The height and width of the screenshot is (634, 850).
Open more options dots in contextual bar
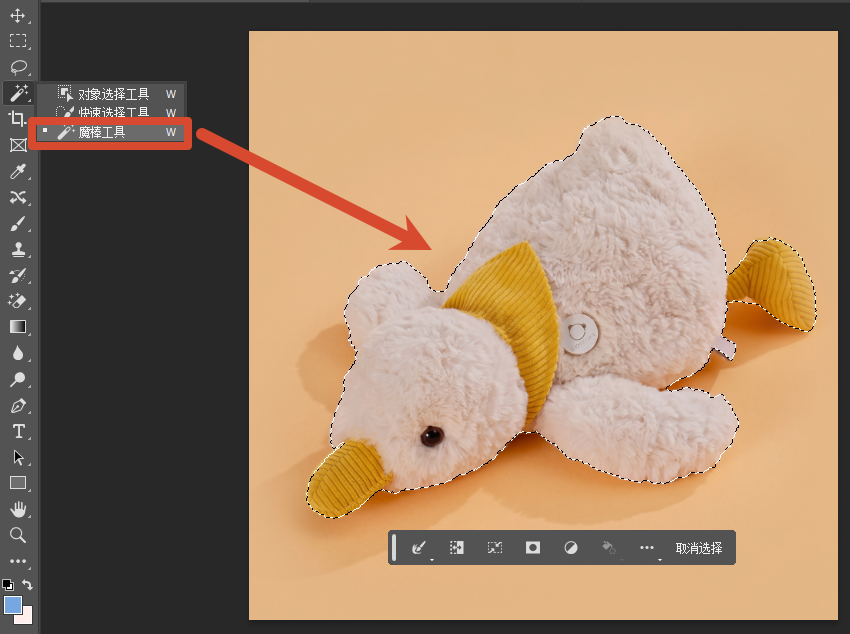[647, 548]
